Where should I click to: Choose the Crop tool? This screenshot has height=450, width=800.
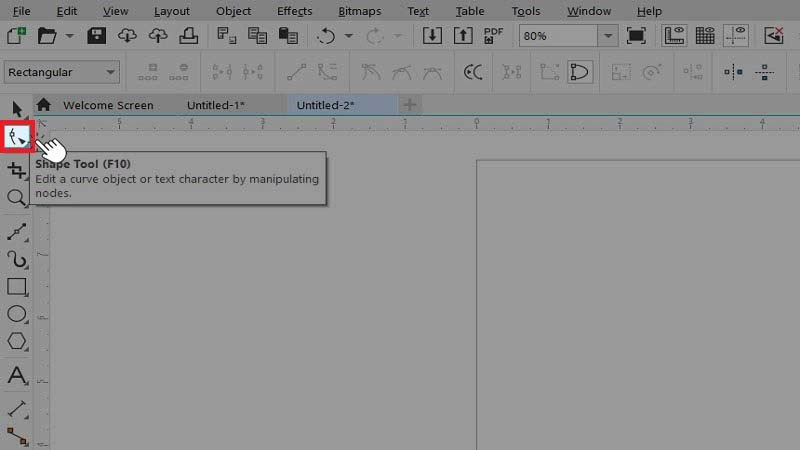[17, 170]
